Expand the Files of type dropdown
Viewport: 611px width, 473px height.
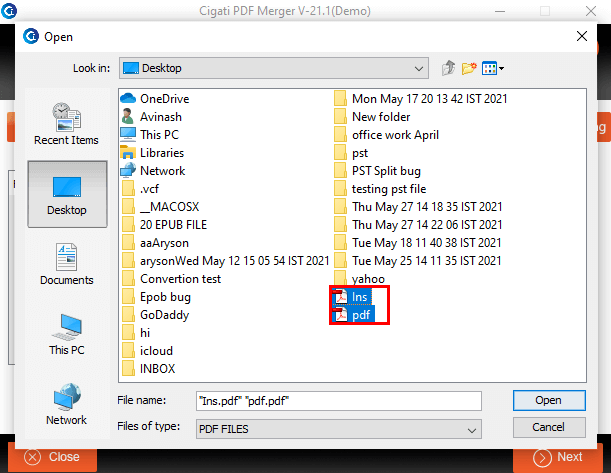point(471,430)
